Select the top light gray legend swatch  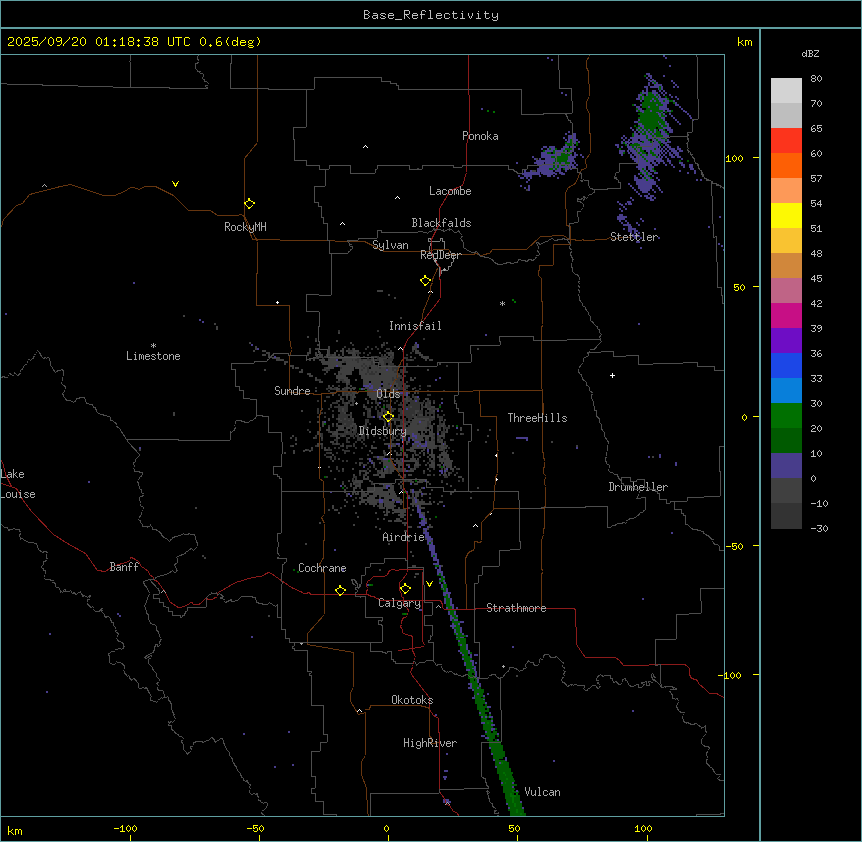tap(786, 90)
